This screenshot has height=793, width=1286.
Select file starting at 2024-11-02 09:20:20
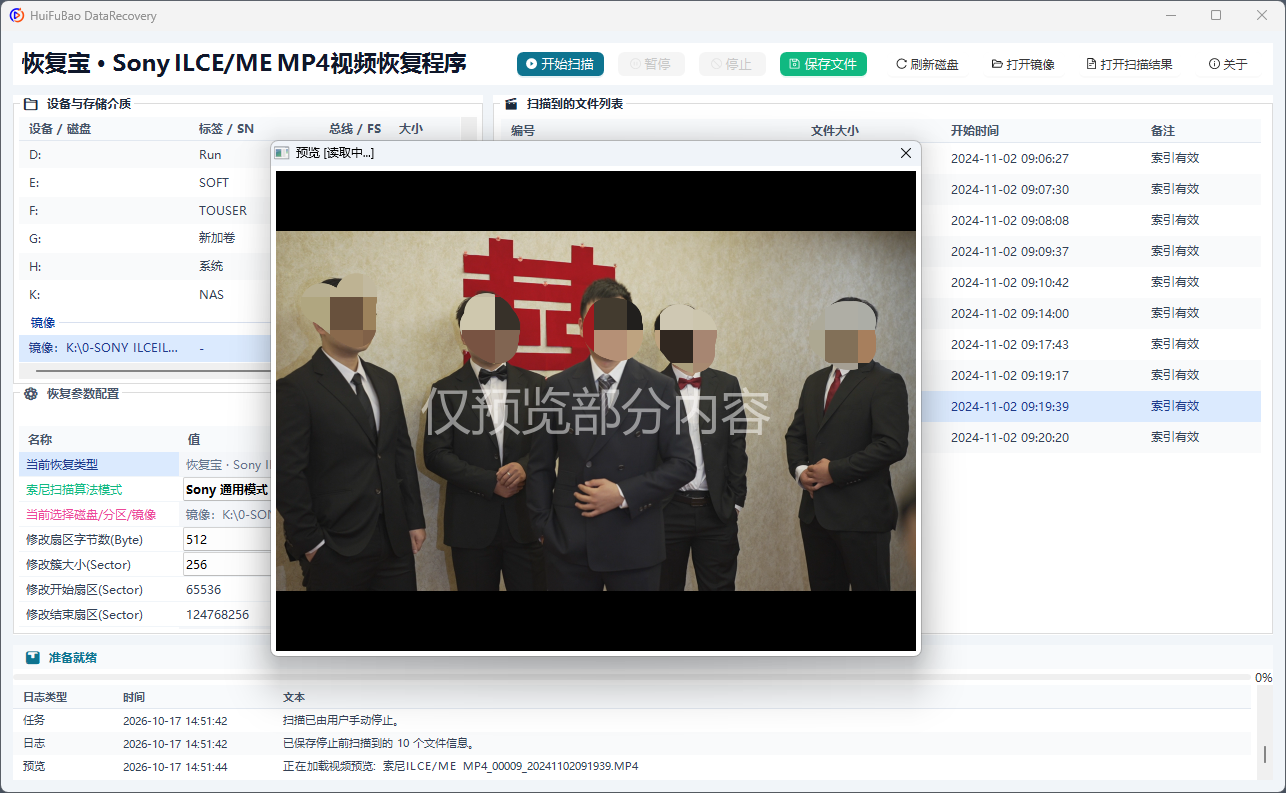click(x=1090, y=438)
